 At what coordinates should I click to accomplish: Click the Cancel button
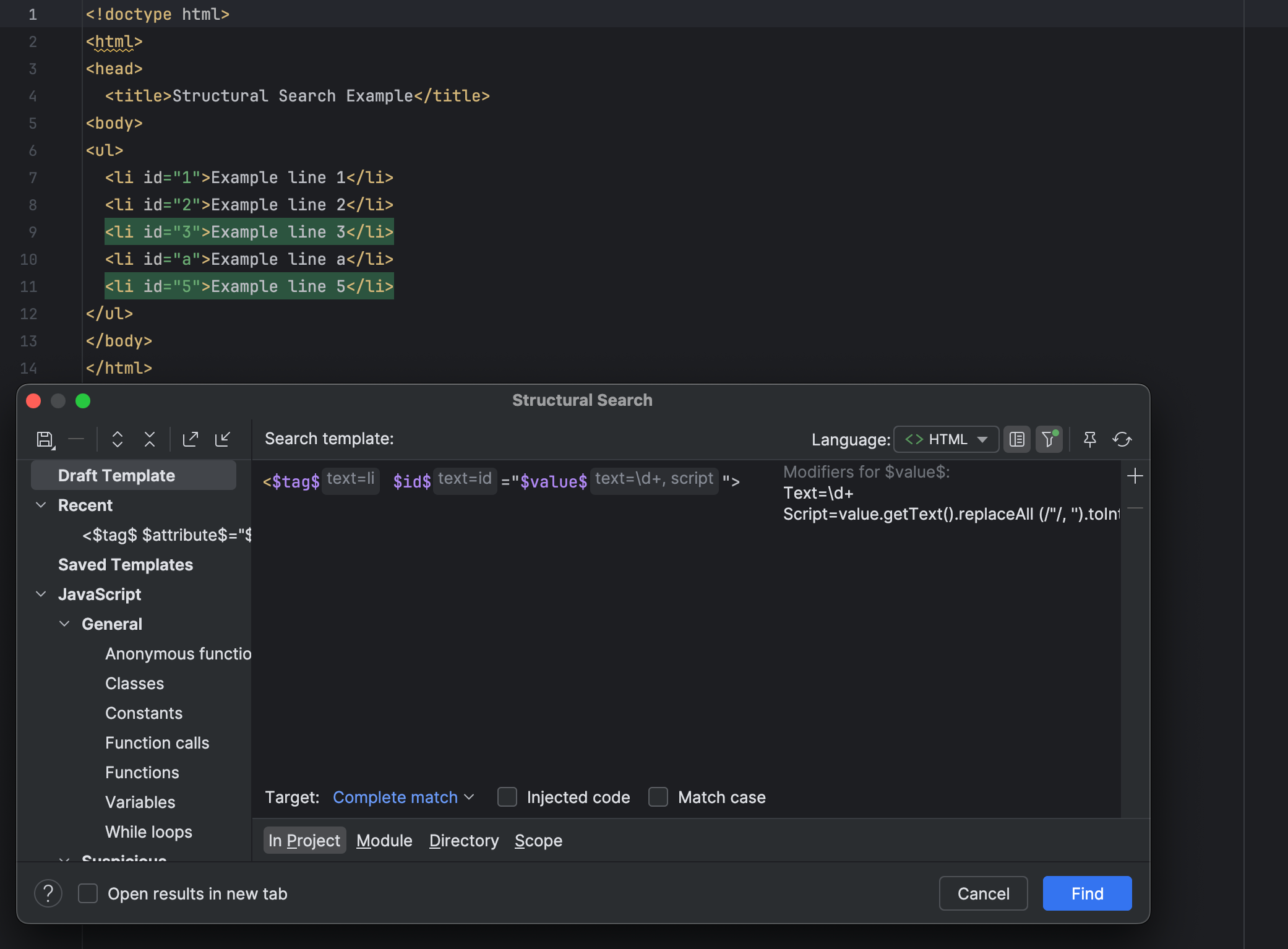pyautogui.click(x=982, y=893)
